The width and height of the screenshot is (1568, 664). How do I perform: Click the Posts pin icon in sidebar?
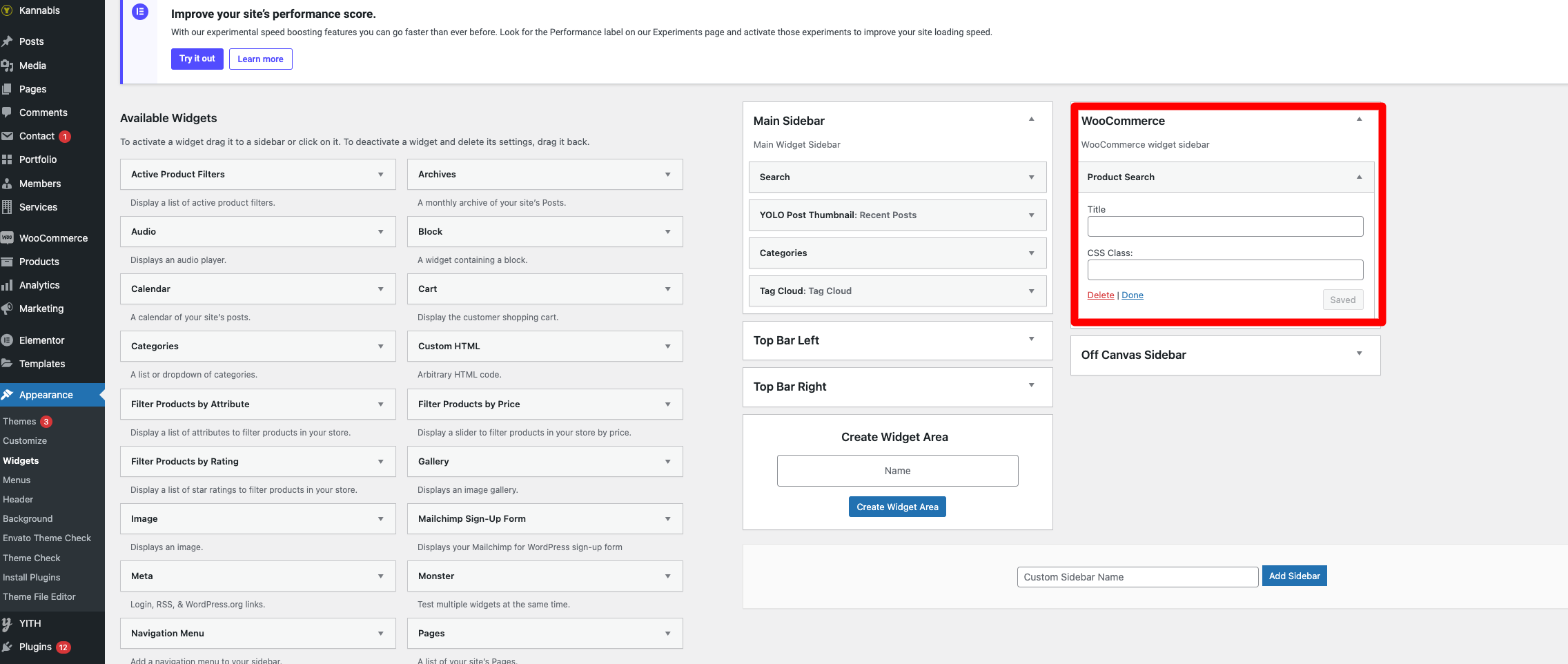7,41
